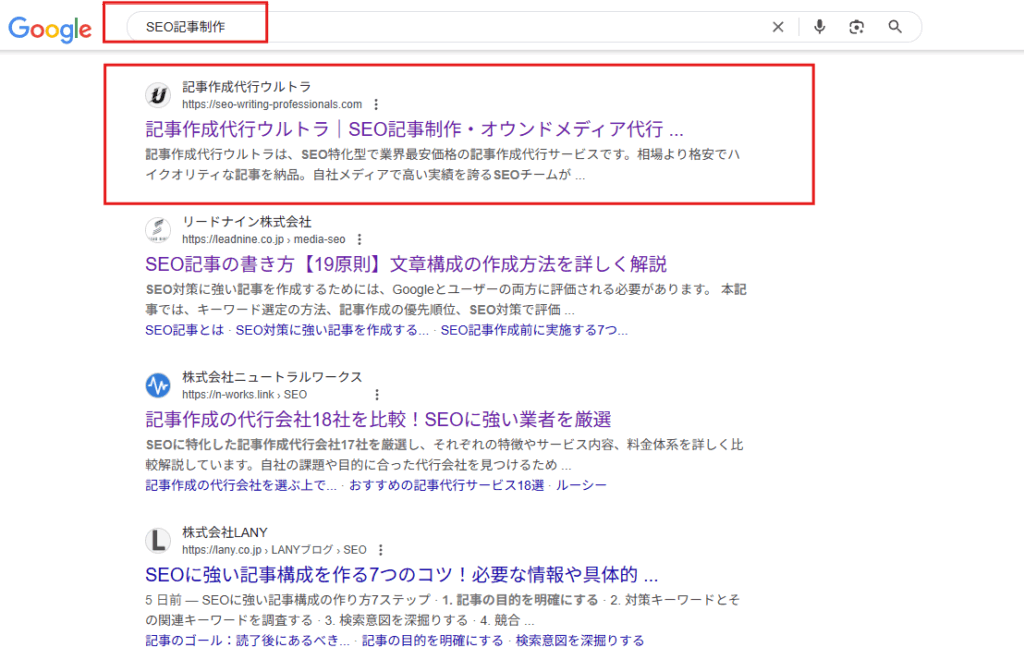Clear the search box with X icon

[x=778, y=27]
